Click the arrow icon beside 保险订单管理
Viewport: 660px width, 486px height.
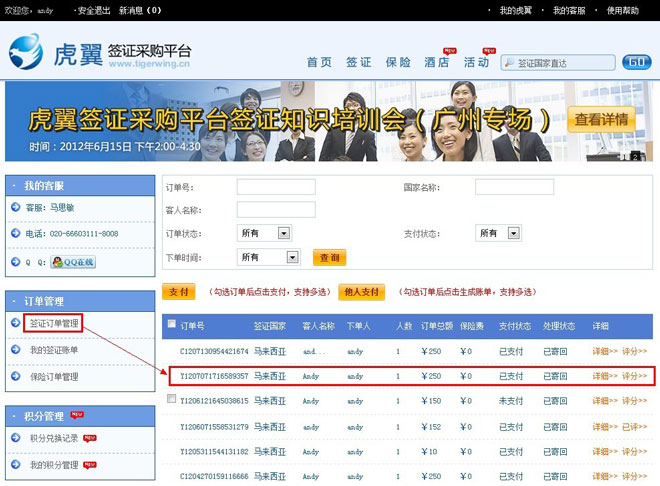(x=16, y=376)
